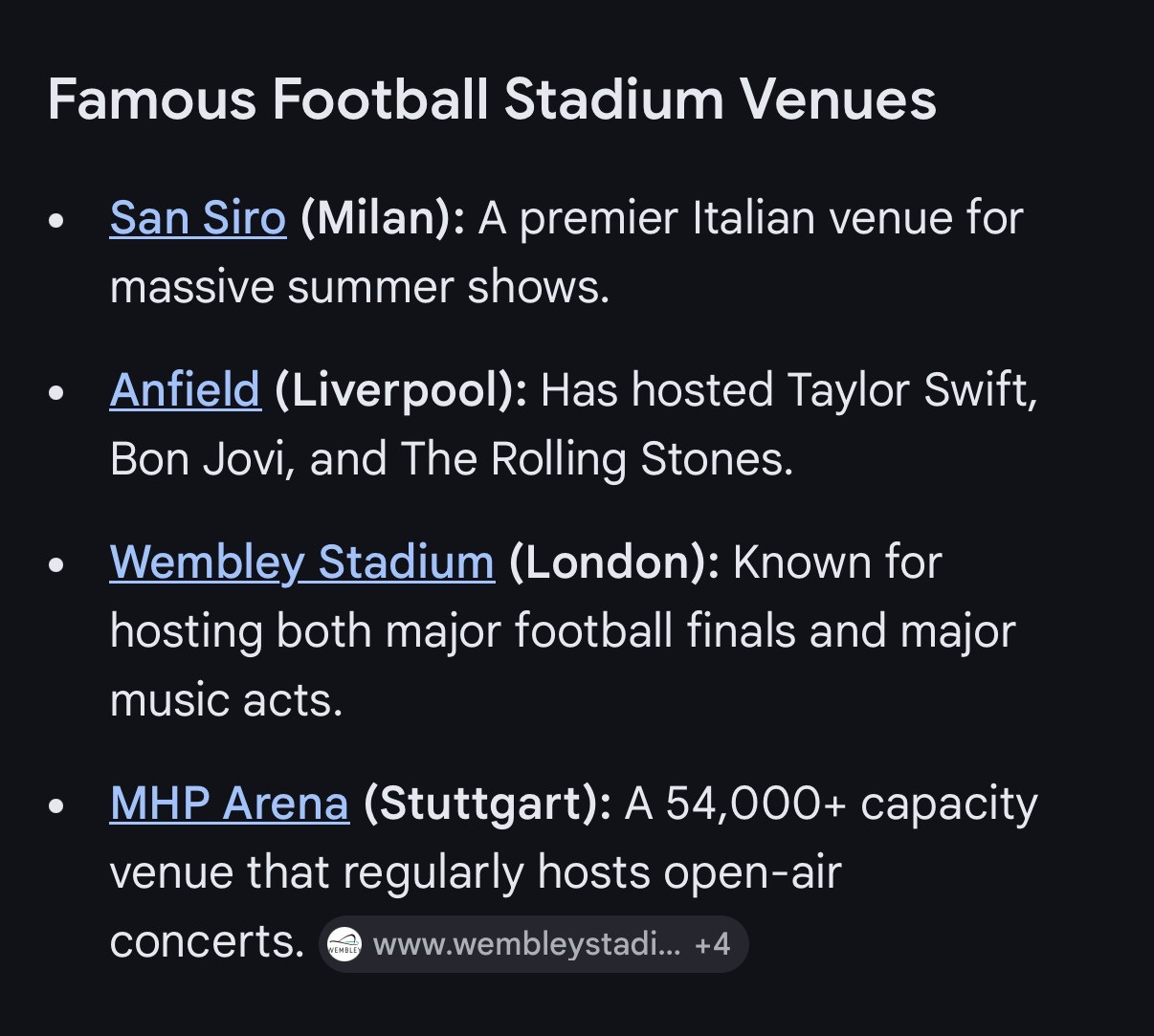Screen dimensions: 1154x1036
Task: Click the bullet point beside Wembley Stadium
Action: (57, 564)
